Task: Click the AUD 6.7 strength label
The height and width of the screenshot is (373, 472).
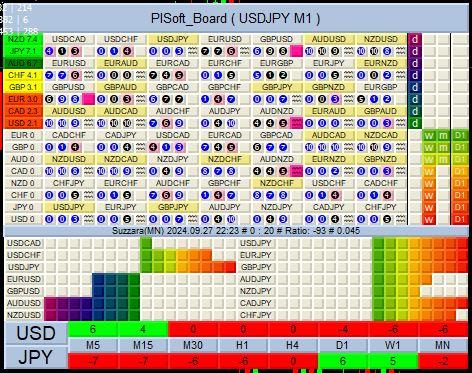Action: coord(23,63)
